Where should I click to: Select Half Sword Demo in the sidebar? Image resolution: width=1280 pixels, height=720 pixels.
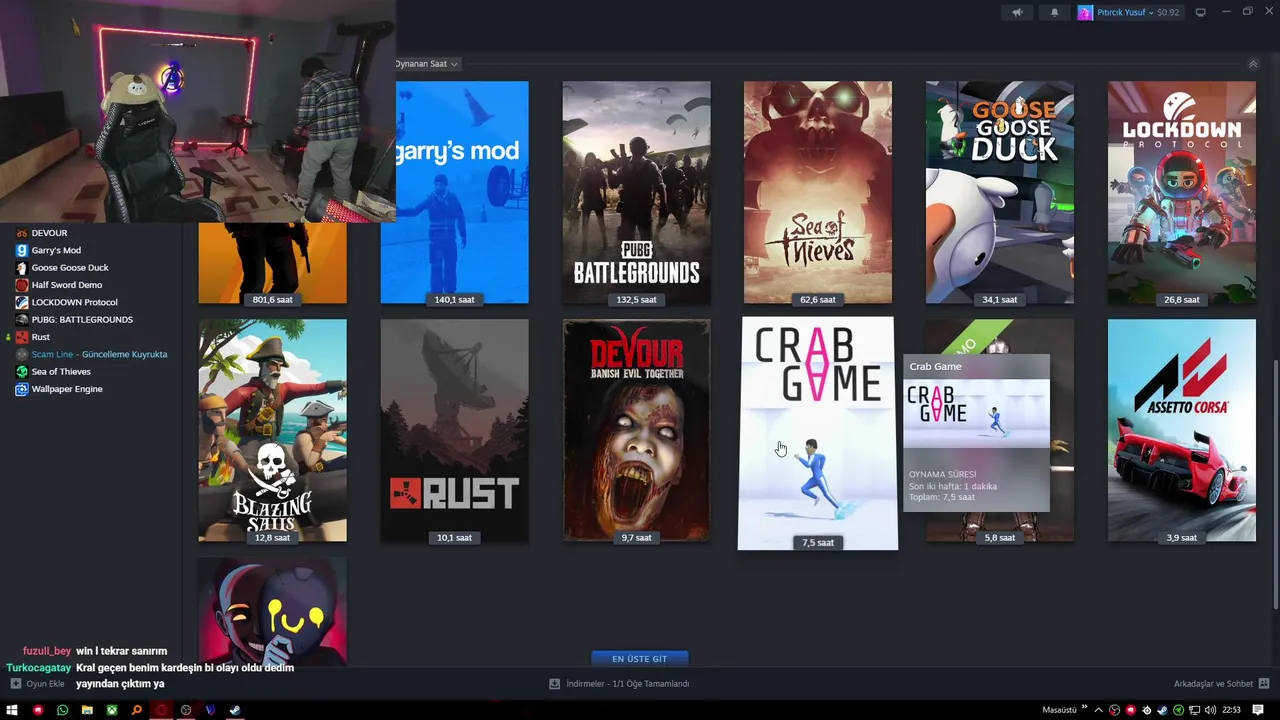[x=67, y=285]
